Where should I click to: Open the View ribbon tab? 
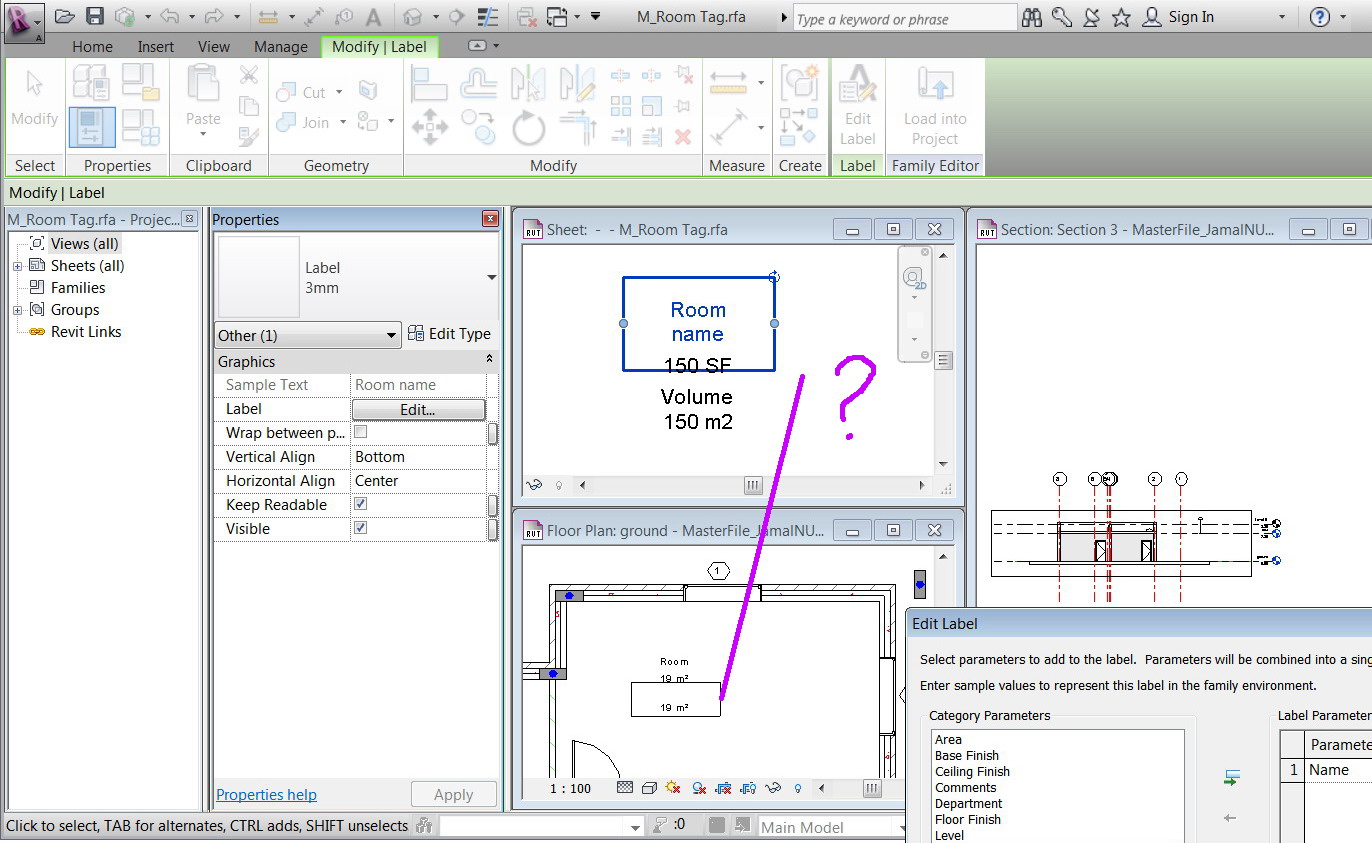tap(214, 46)
